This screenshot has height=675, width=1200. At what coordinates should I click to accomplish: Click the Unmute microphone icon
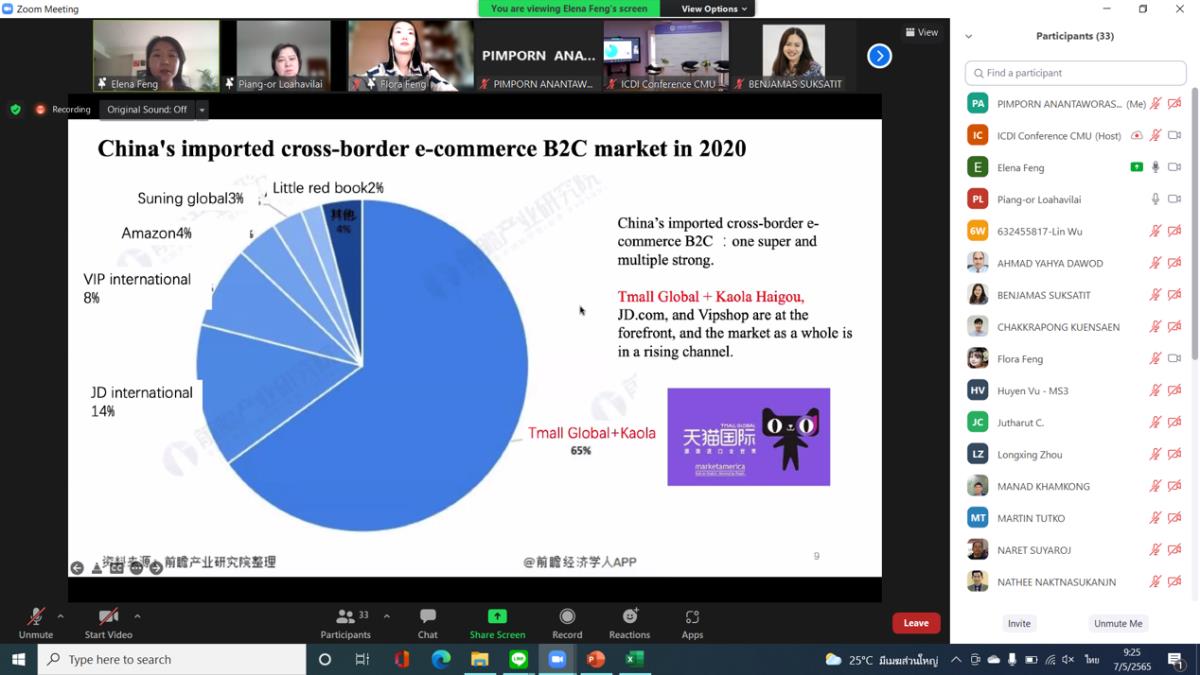(x=35, y=617)
